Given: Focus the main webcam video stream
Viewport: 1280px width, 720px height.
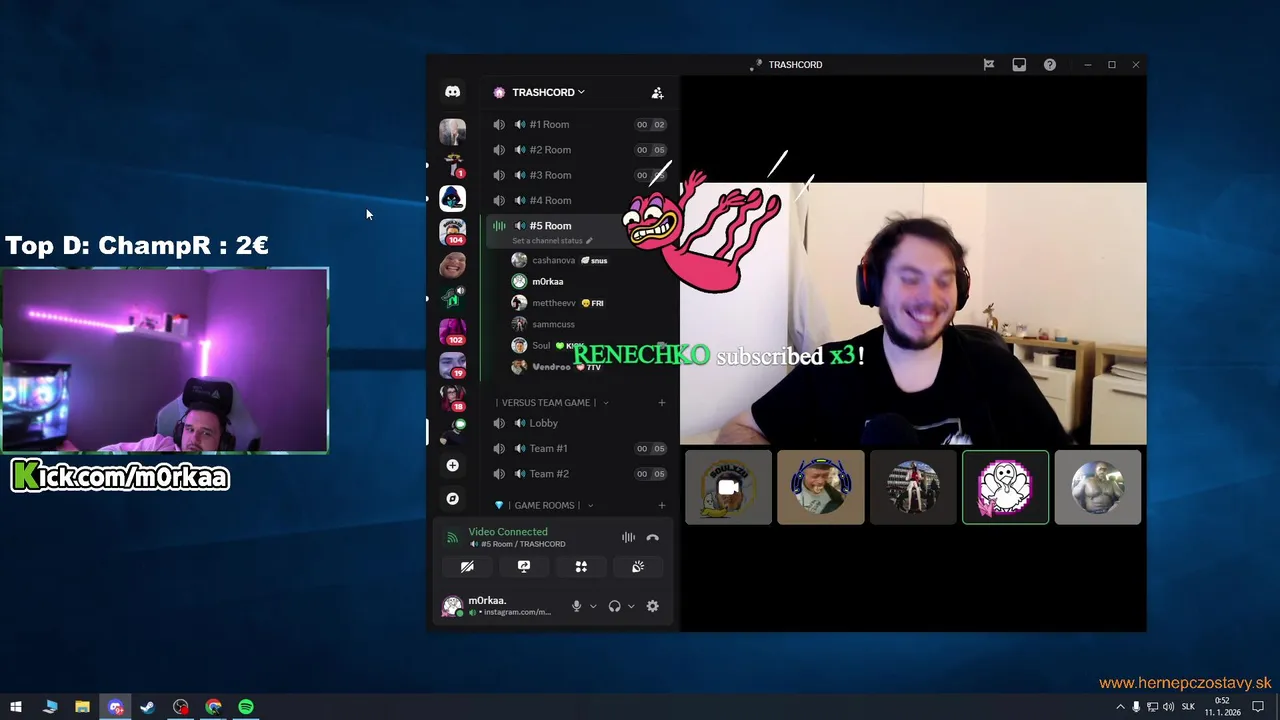Looking at the screenshot, I should (913, 313).
